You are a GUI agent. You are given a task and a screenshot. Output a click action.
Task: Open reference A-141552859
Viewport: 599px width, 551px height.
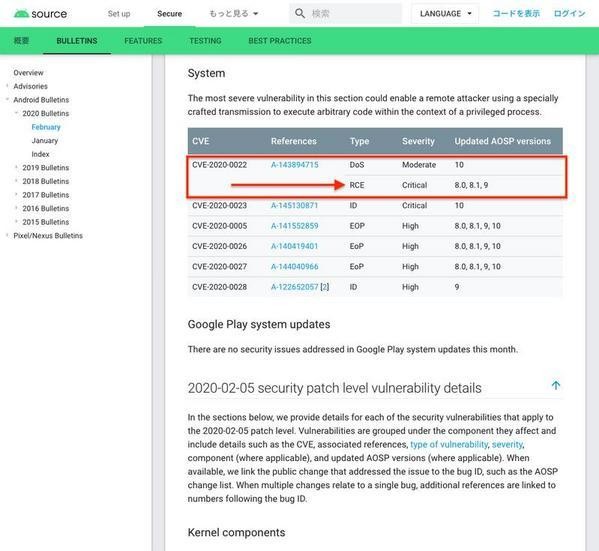pyautogui.click(x=295, y=226)
